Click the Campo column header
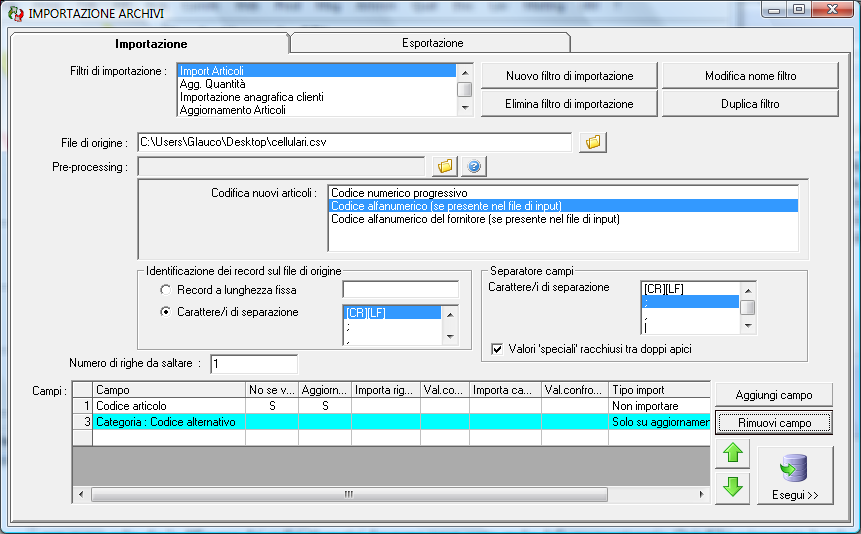Image resolution: width=861 pixels, height=534 pixels. (x=169, y=390)
